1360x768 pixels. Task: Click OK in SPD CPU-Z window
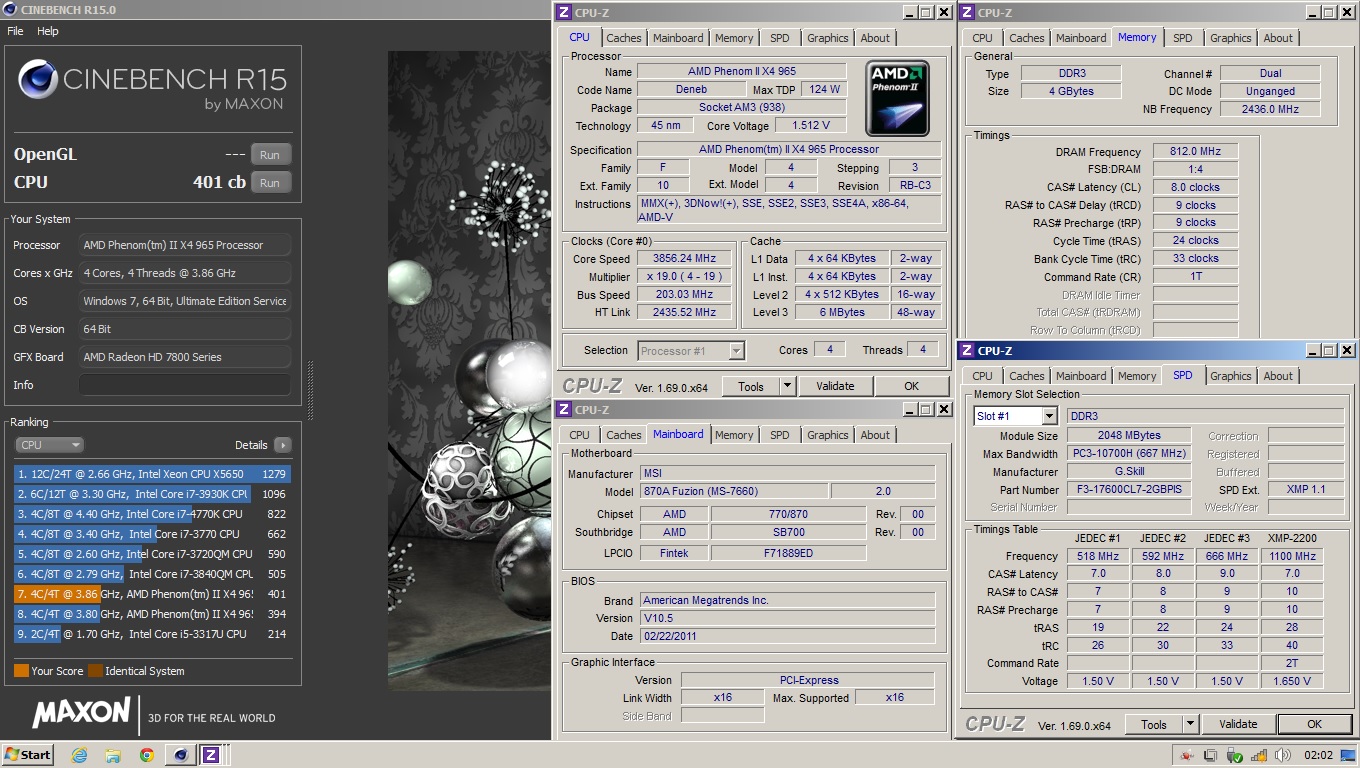point(1314,724)
